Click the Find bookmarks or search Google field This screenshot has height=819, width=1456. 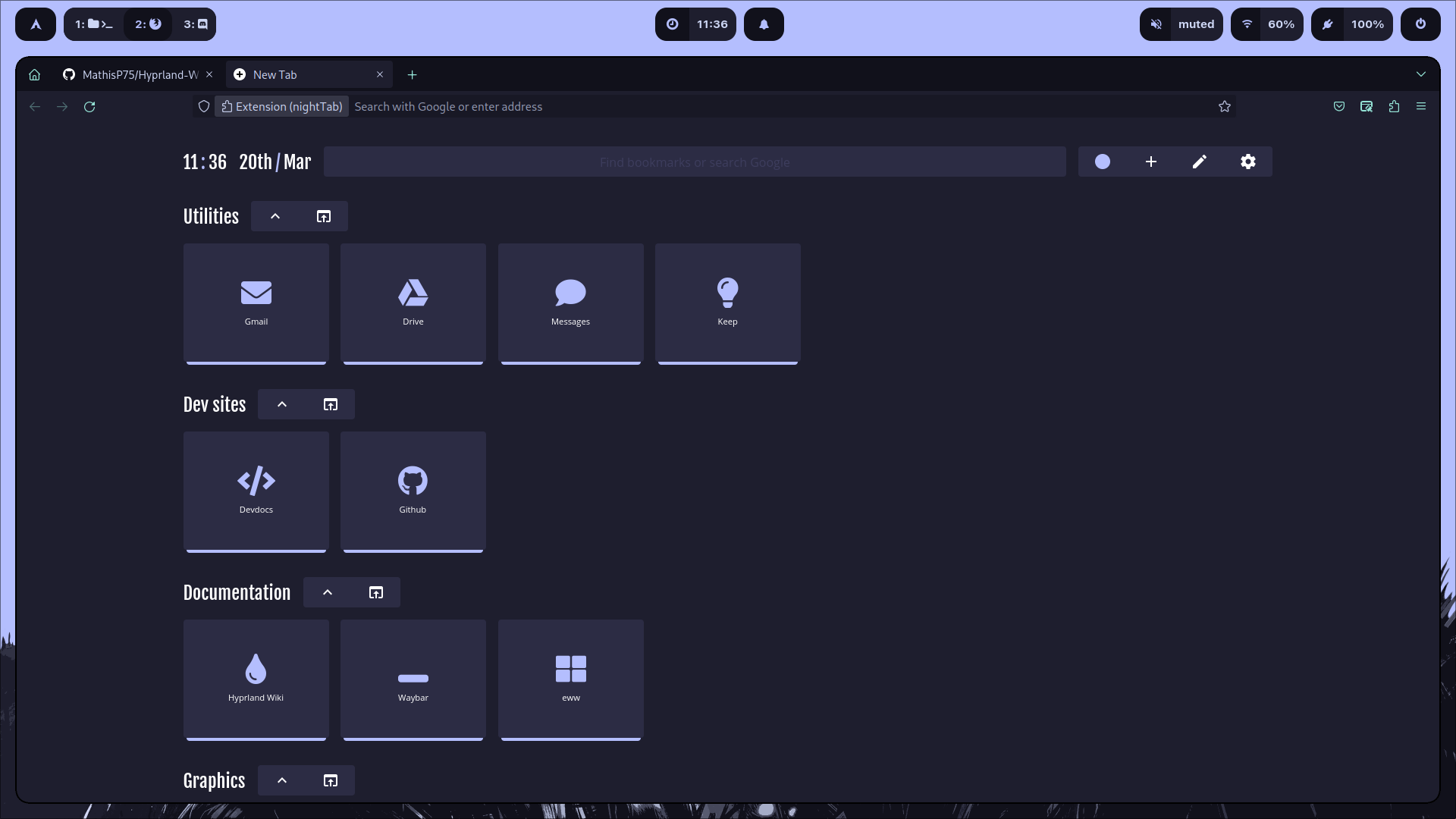(x=694, y=162)
